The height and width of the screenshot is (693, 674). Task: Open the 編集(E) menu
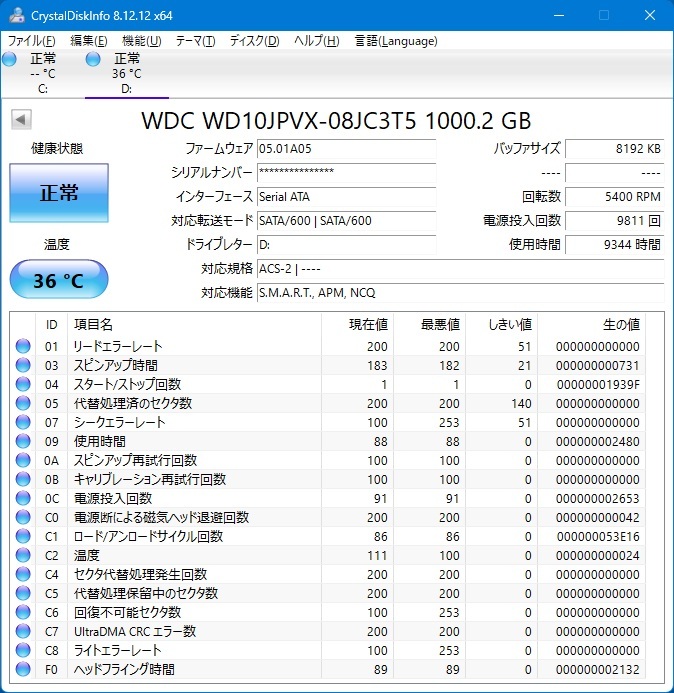pyautogui.click(x=89, y=41)
